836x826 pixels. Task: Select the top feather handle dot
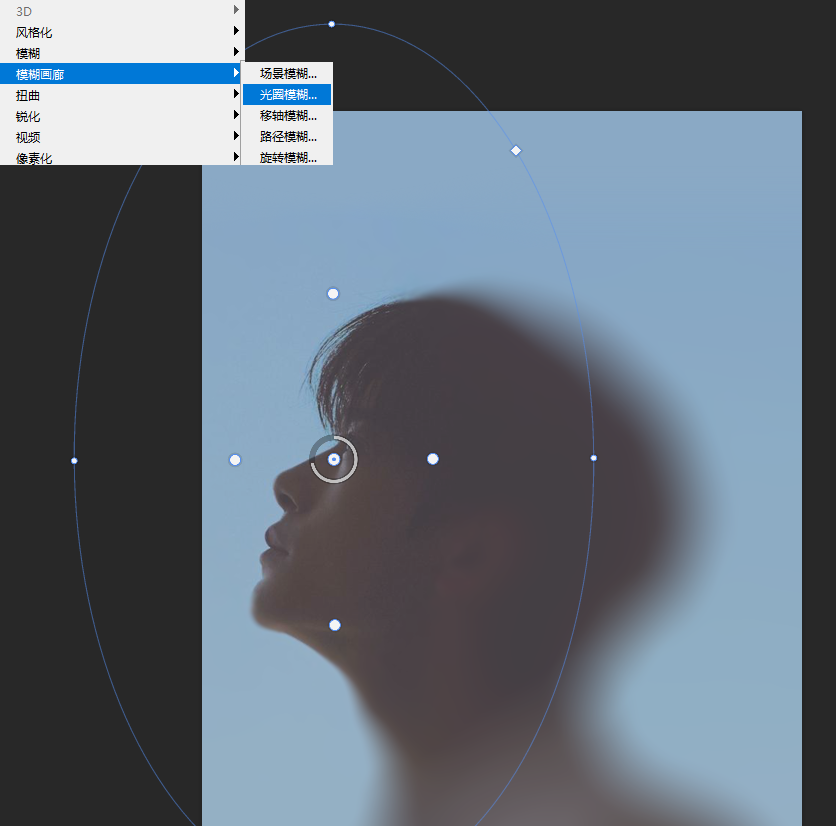(333, 294)
